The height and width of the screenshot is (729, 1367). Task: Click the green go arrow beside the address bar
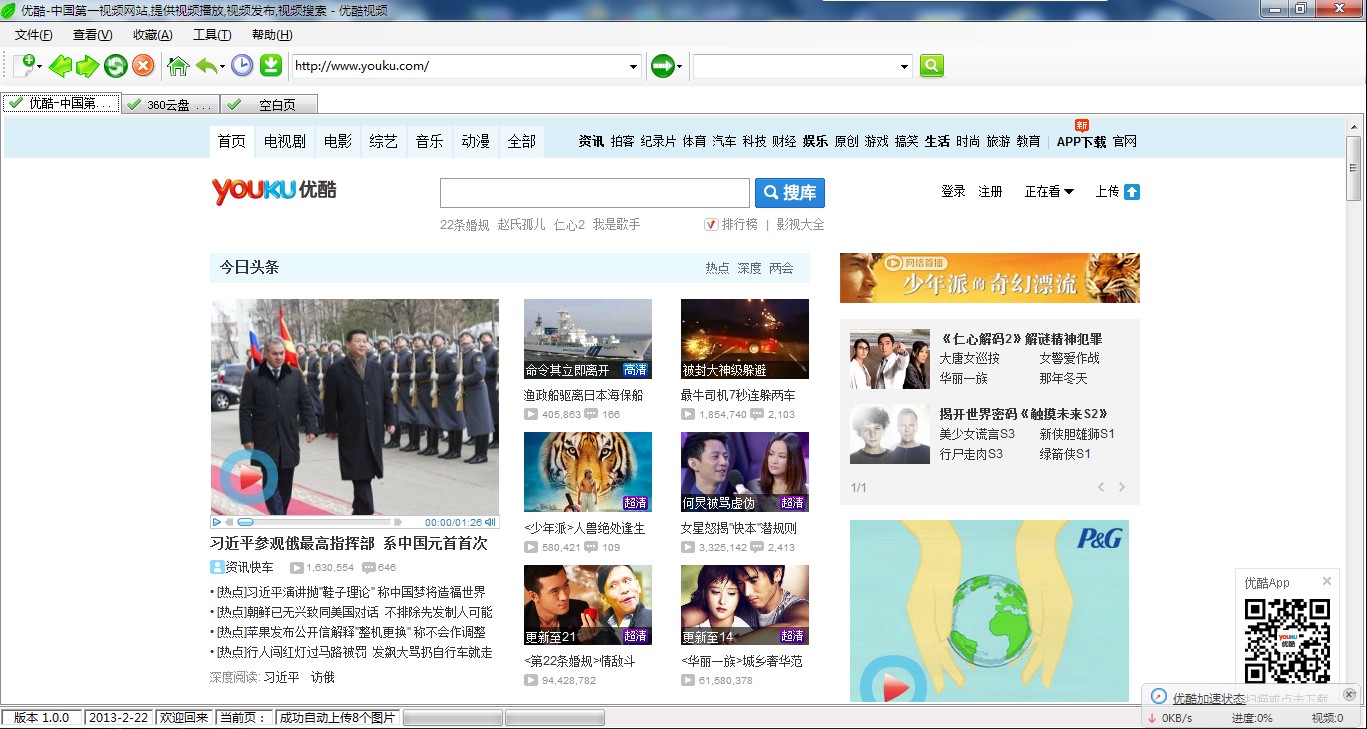click(662, 66)
